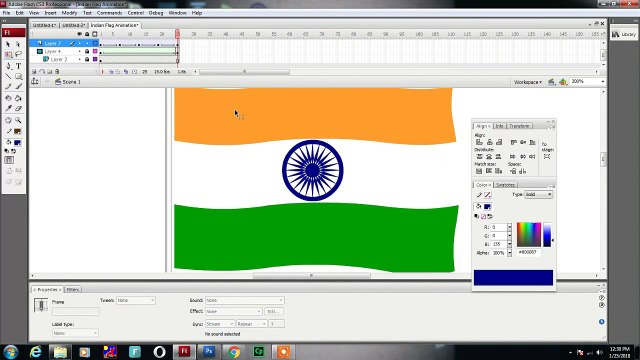Select the Eraser tool
The height and width of the screenshot is (360, 640).
coord(18,109)
